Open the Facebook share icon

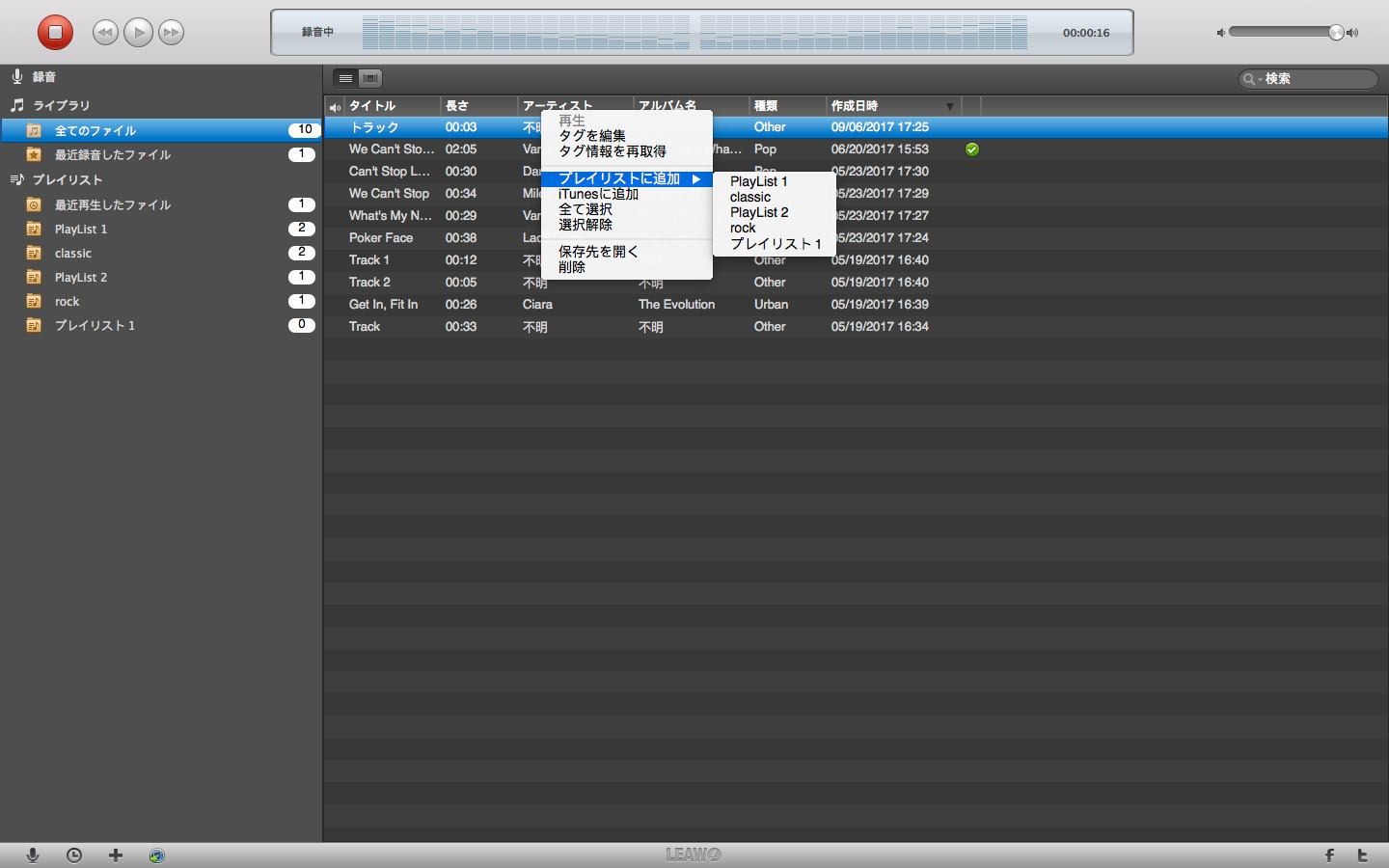pos(1329,855)
